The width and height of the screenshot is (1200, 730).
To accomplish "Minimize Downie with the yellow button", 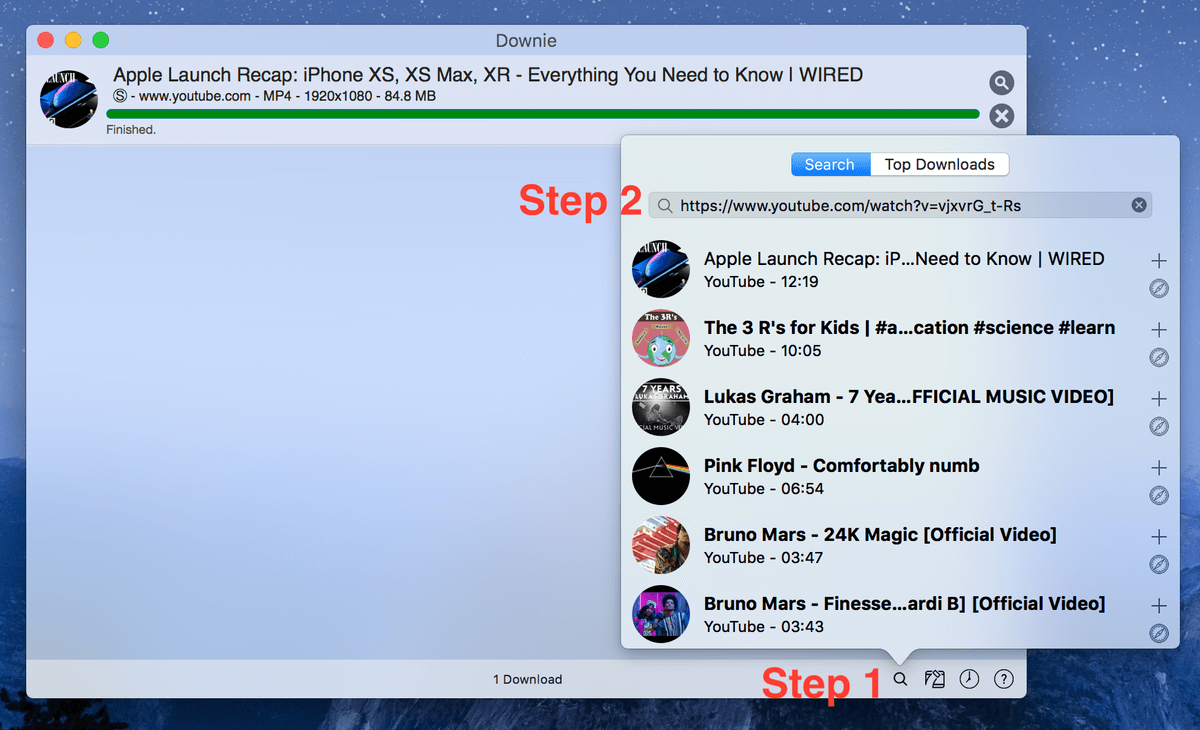I will [x=73, y=40].
